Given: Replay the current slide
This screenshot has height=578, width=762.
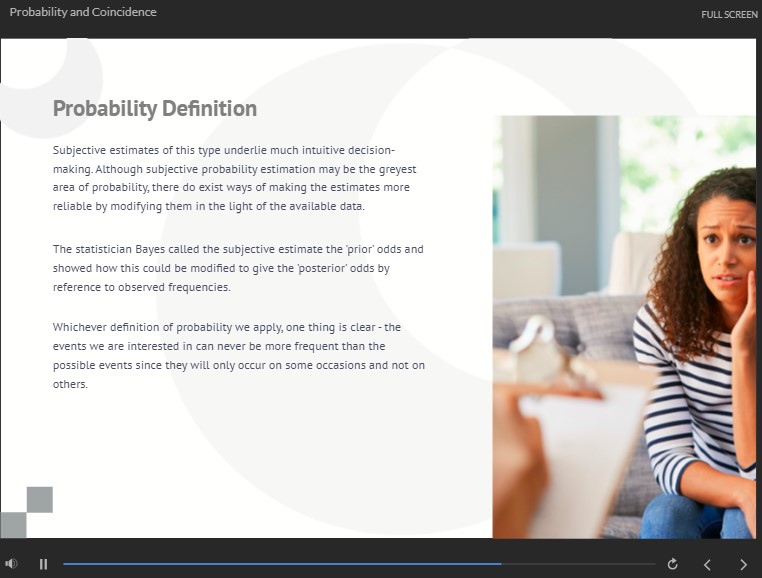Looking at the screenshot, I should coord(673,564).
